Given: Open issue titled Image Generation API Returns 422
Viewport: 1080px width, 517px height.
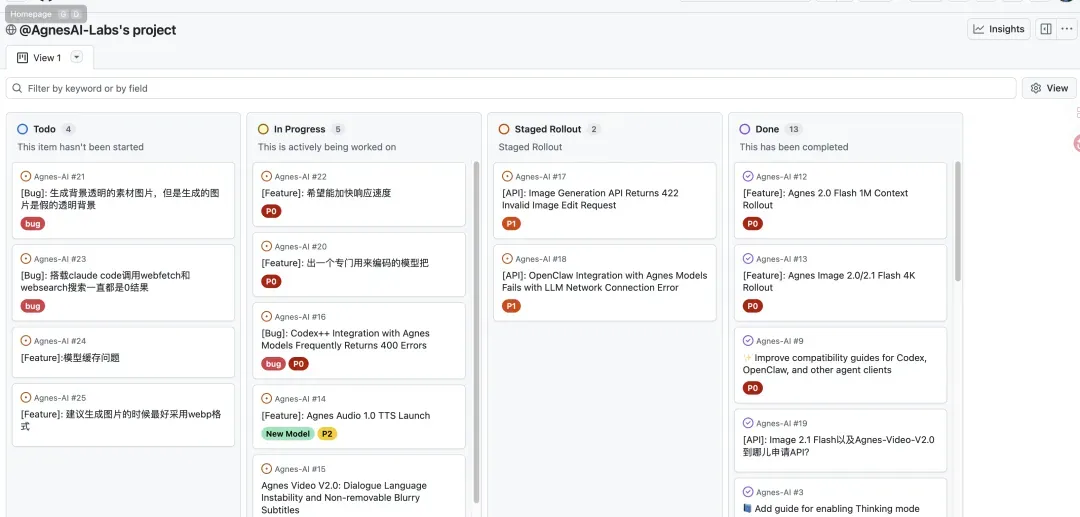Looking at the screenshot, I should [590, 199].
